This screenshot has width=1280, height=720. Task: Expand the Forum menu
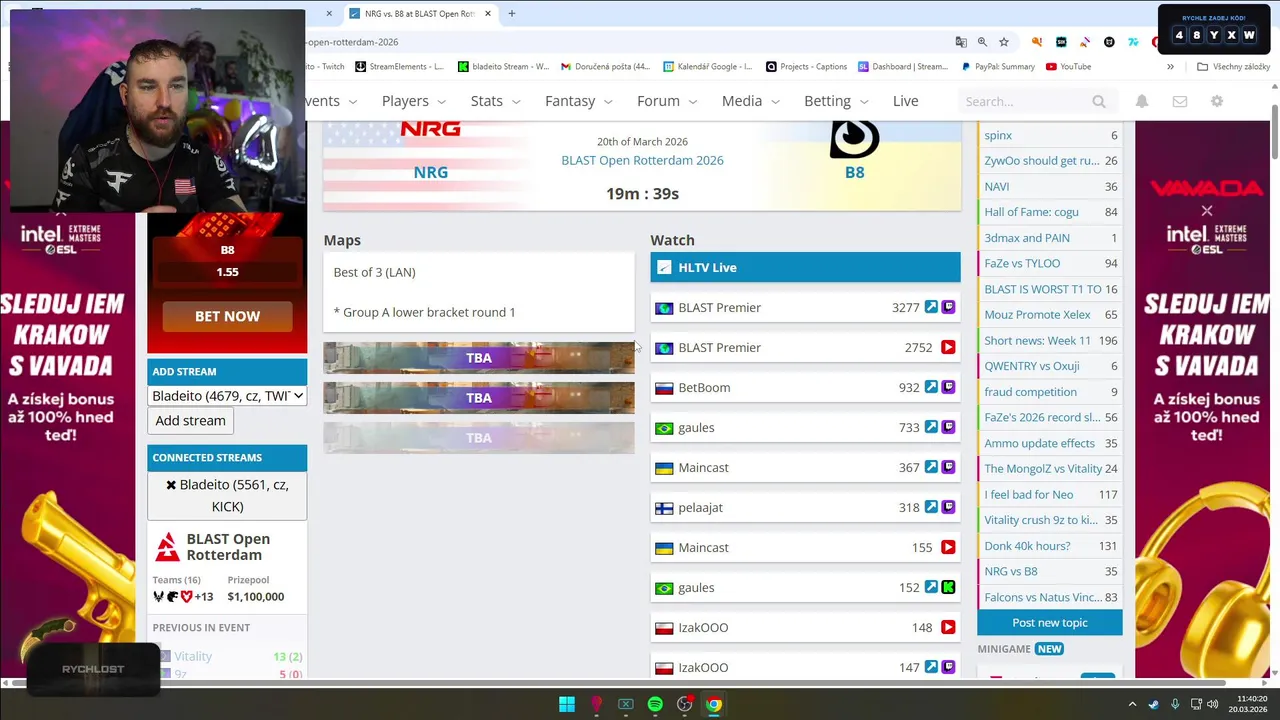[667, 101]
